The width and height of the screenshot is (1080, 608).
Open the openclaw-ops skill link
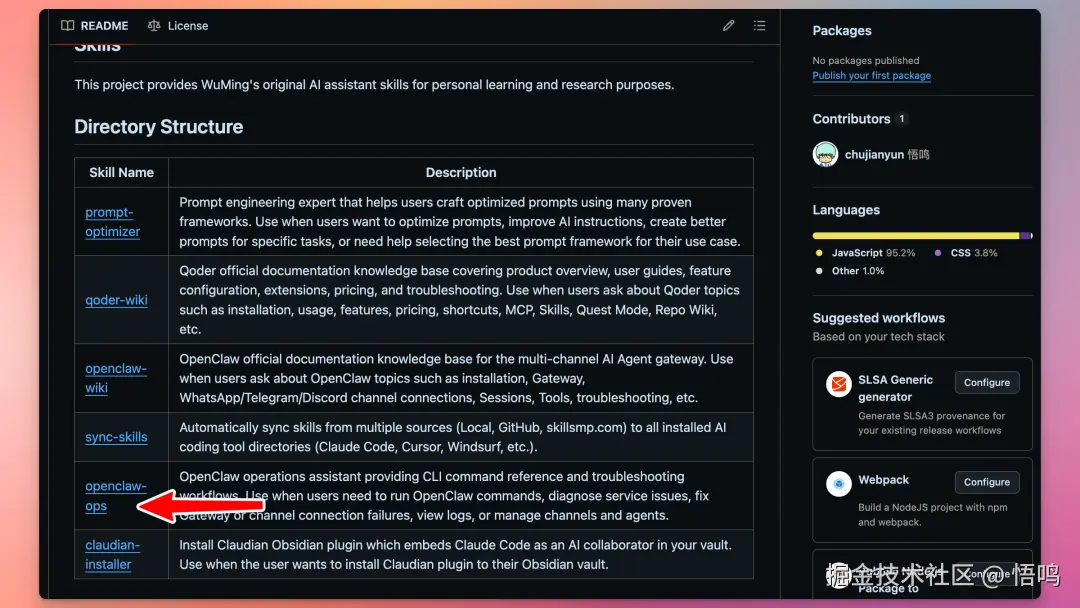pyautogui.click(x=116, y=496)
